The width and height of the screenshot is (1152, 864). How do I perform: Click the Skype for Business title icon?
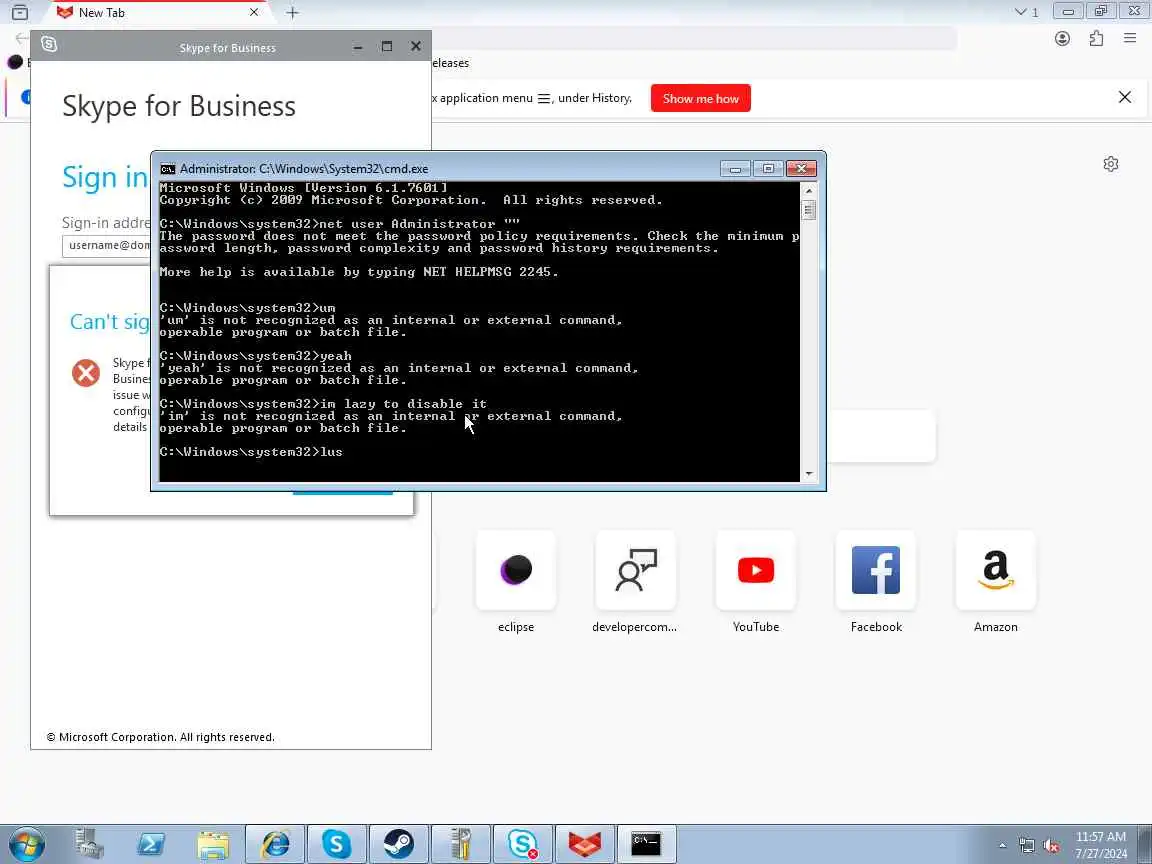pos(49,44)
